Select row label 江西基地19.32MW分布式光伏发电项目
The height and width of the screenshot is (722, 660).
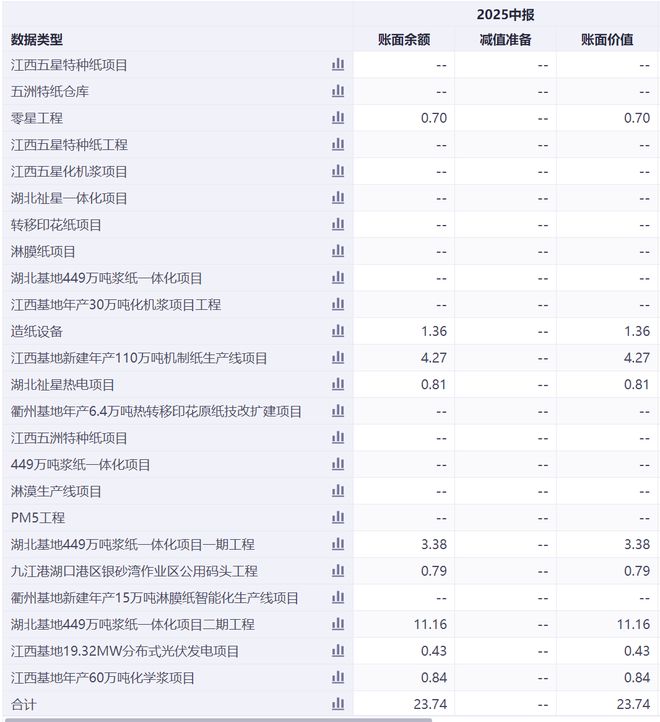click(125, 652)
